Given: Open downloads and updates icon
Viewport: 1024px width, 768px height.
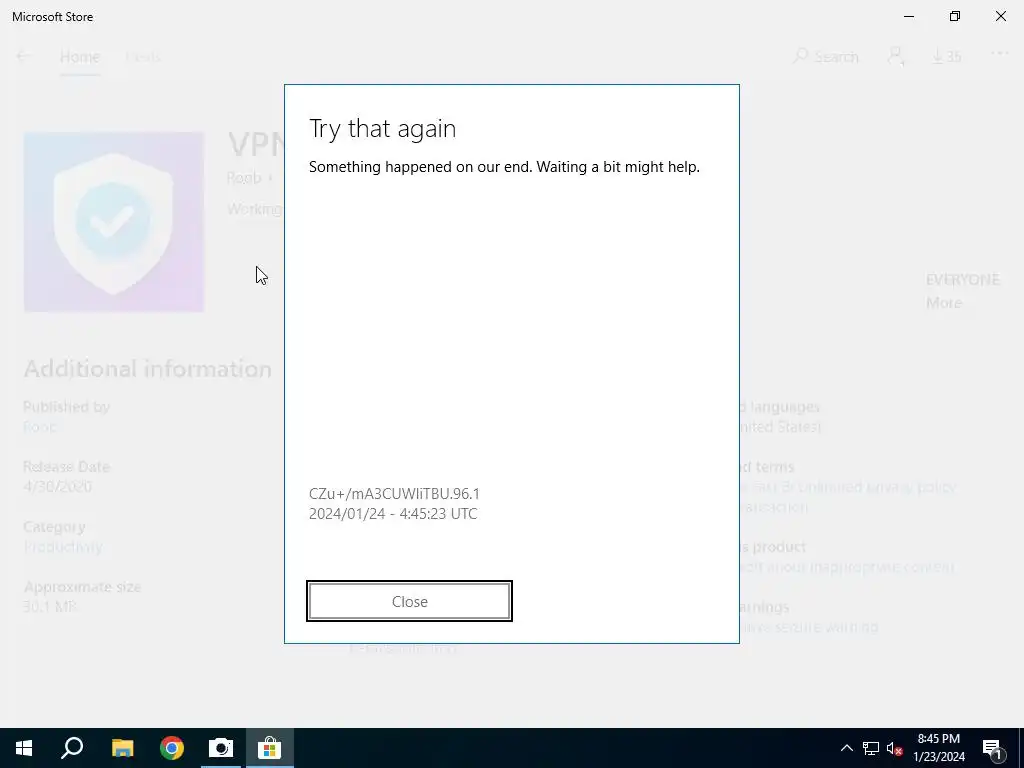Looking at the screenshot, I should [x=946, y=57].
